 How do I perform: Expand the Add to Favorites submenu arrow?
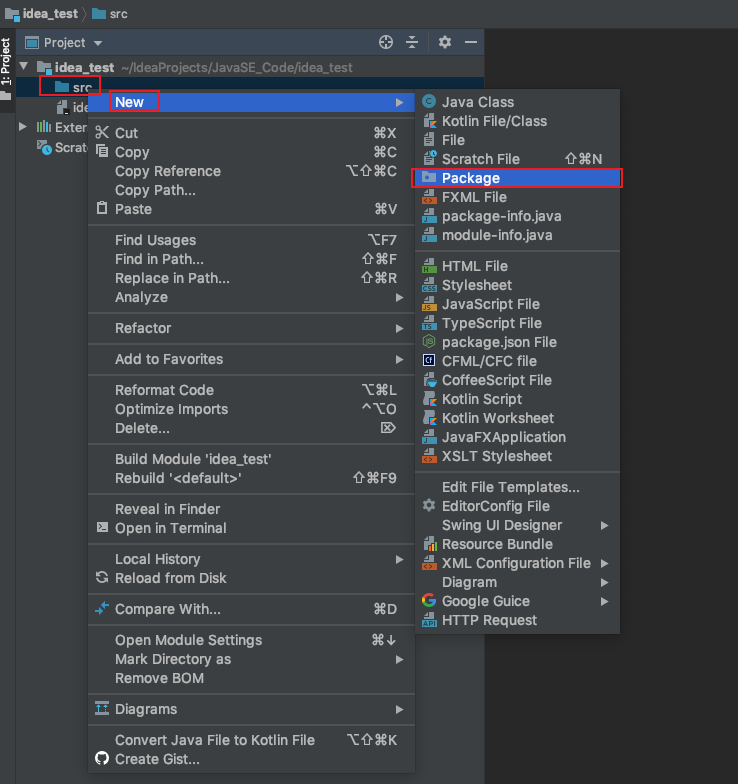point(400,360)
